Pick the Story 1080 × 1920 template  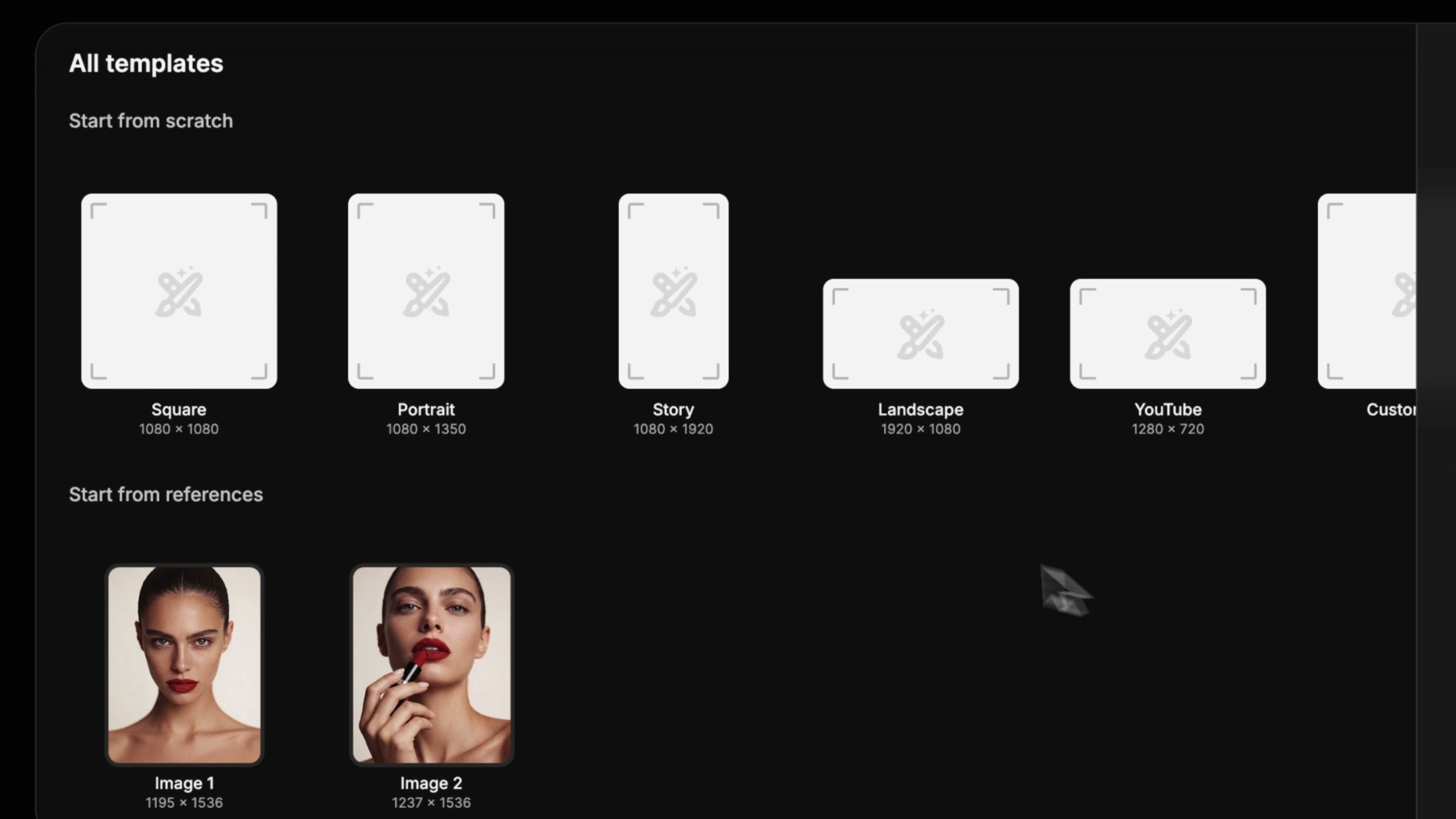(x=673, y=291)
